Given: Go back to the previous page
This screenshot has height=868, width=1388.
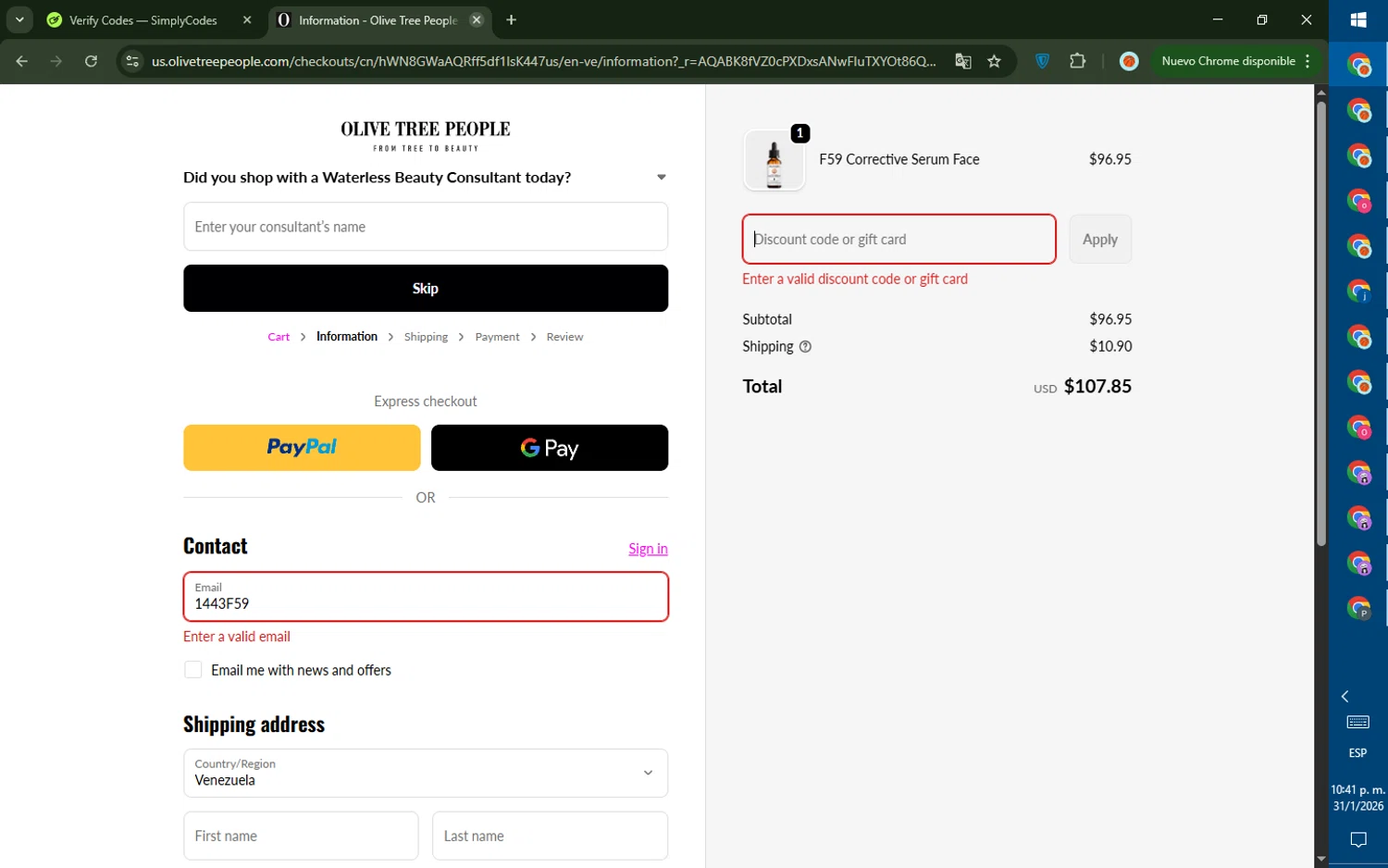Looking at the screenshot, I should coord(22,61).
